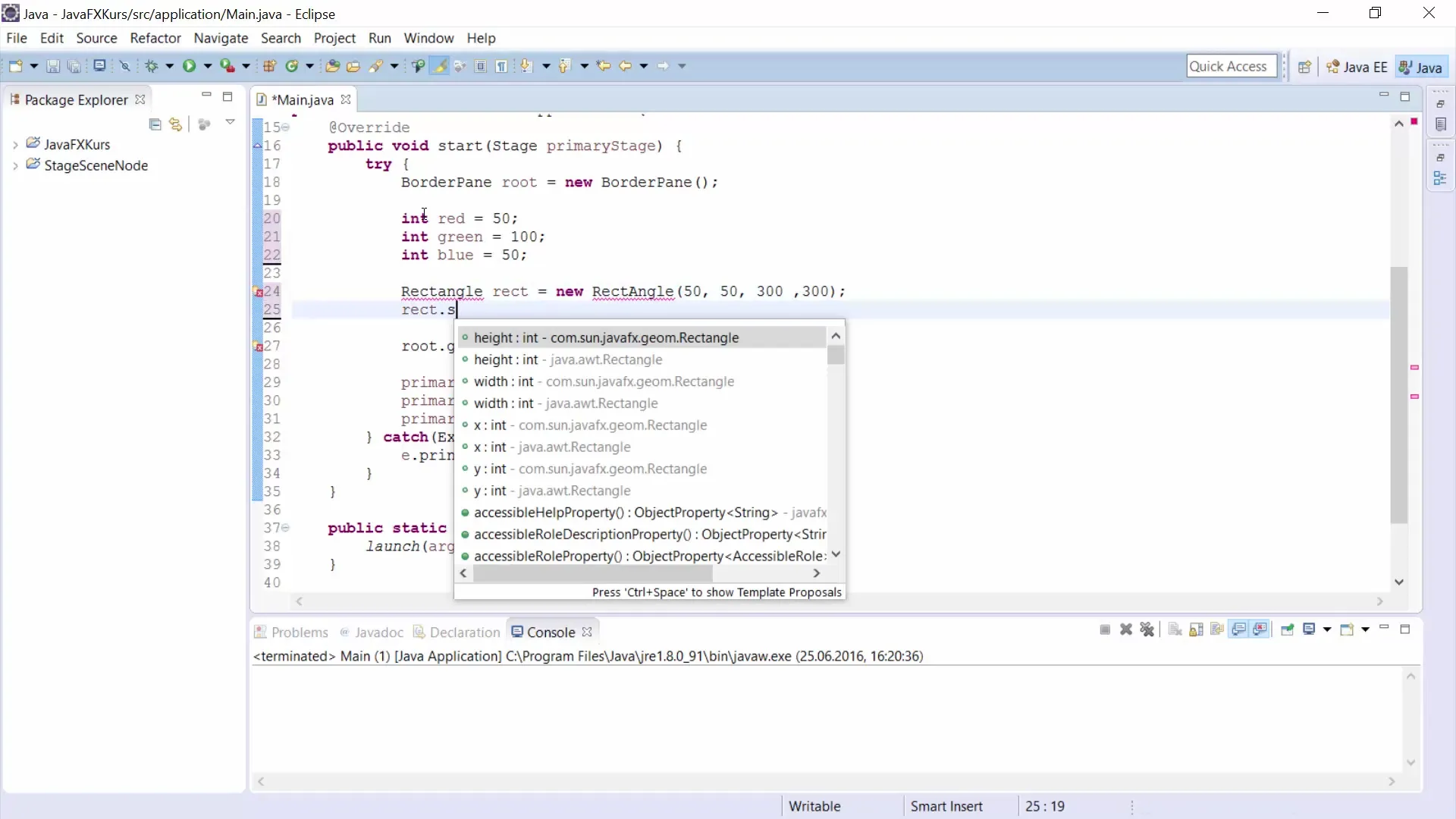Click the editor vertical scrollbar thumb
1456x819 pixels.
point(1399,394)
